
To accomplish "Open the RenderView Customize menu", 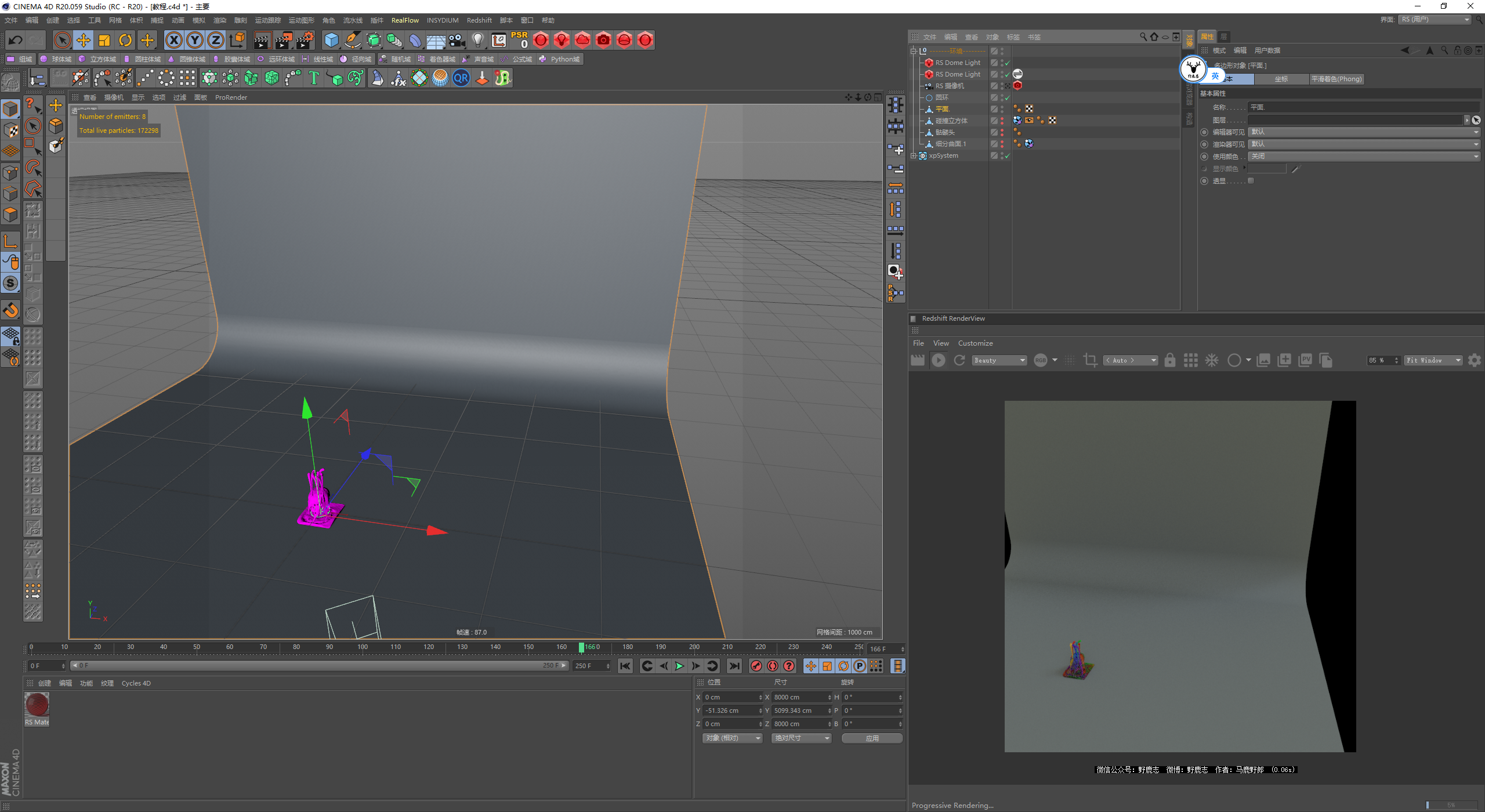I will coord(975,343).
